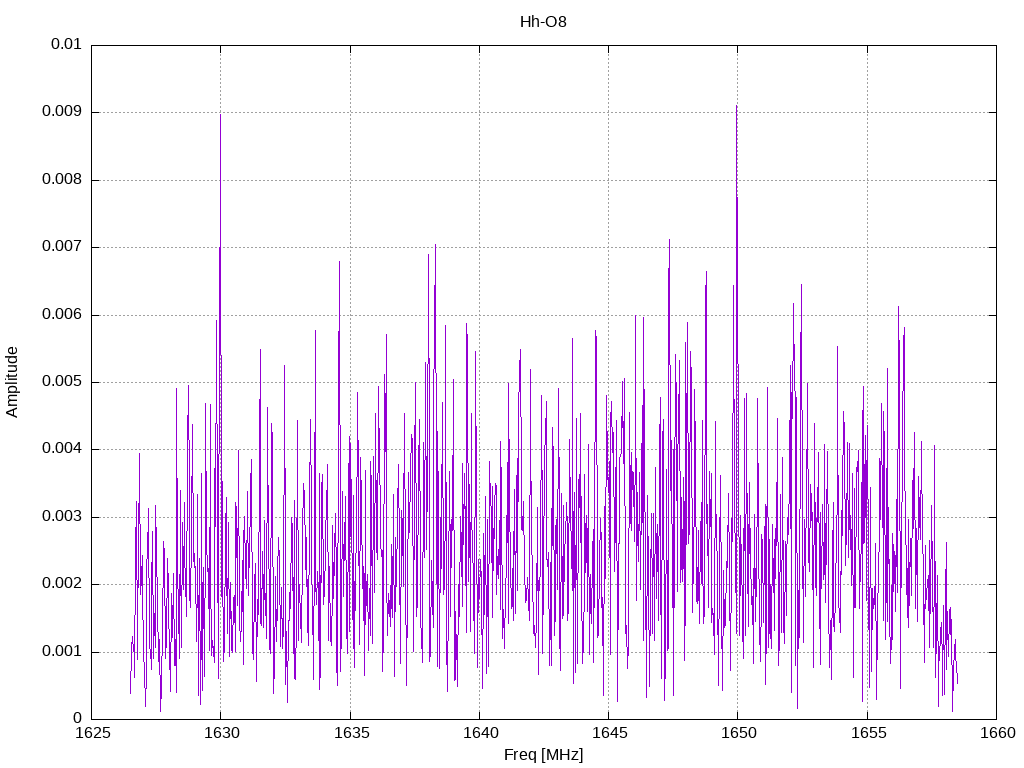The height and width of the screenshot is (768, 1024).
Task: Click y-axis origin tick value 0
Action: coord(78,718)
